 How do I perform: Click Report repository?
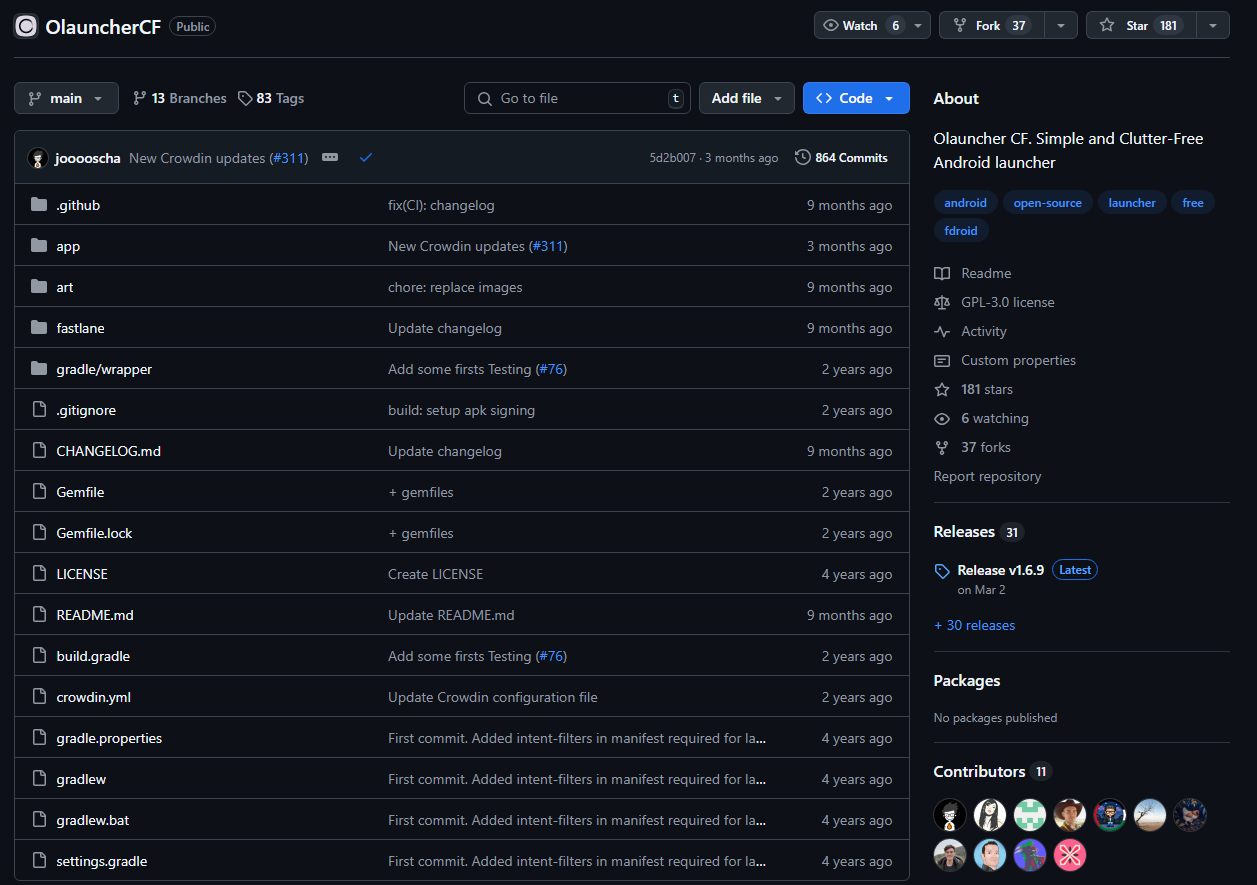(x=987, y=476)
